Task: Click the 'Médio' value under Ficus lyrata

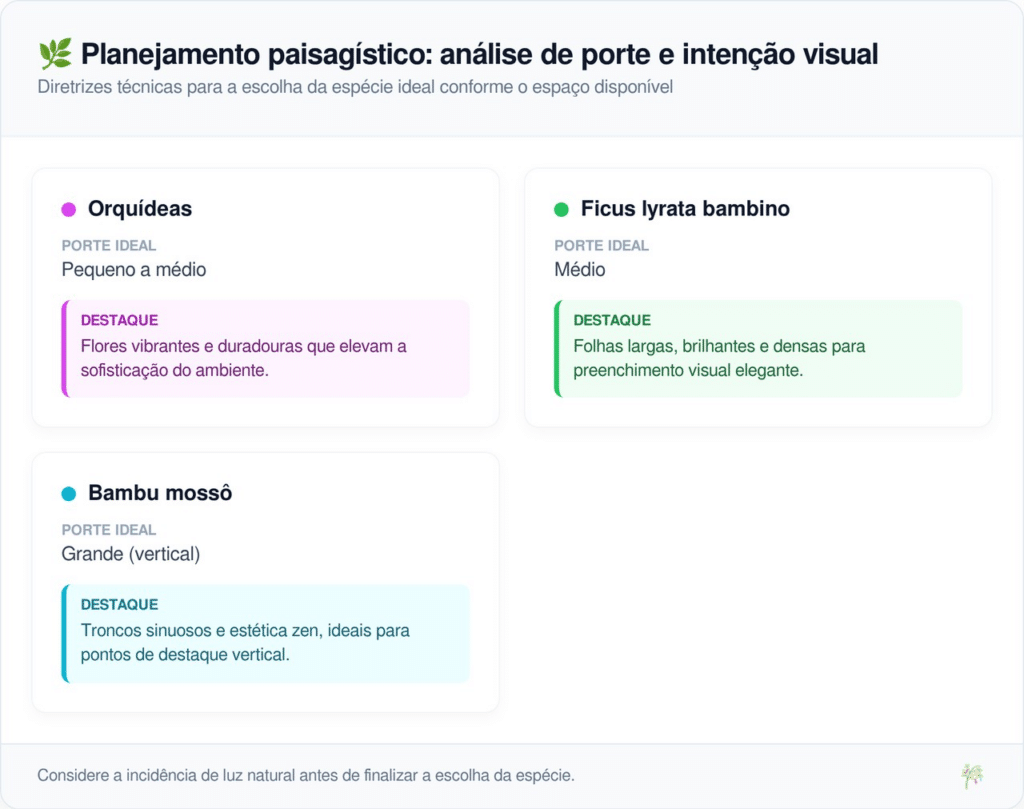Action: (580, 270)
